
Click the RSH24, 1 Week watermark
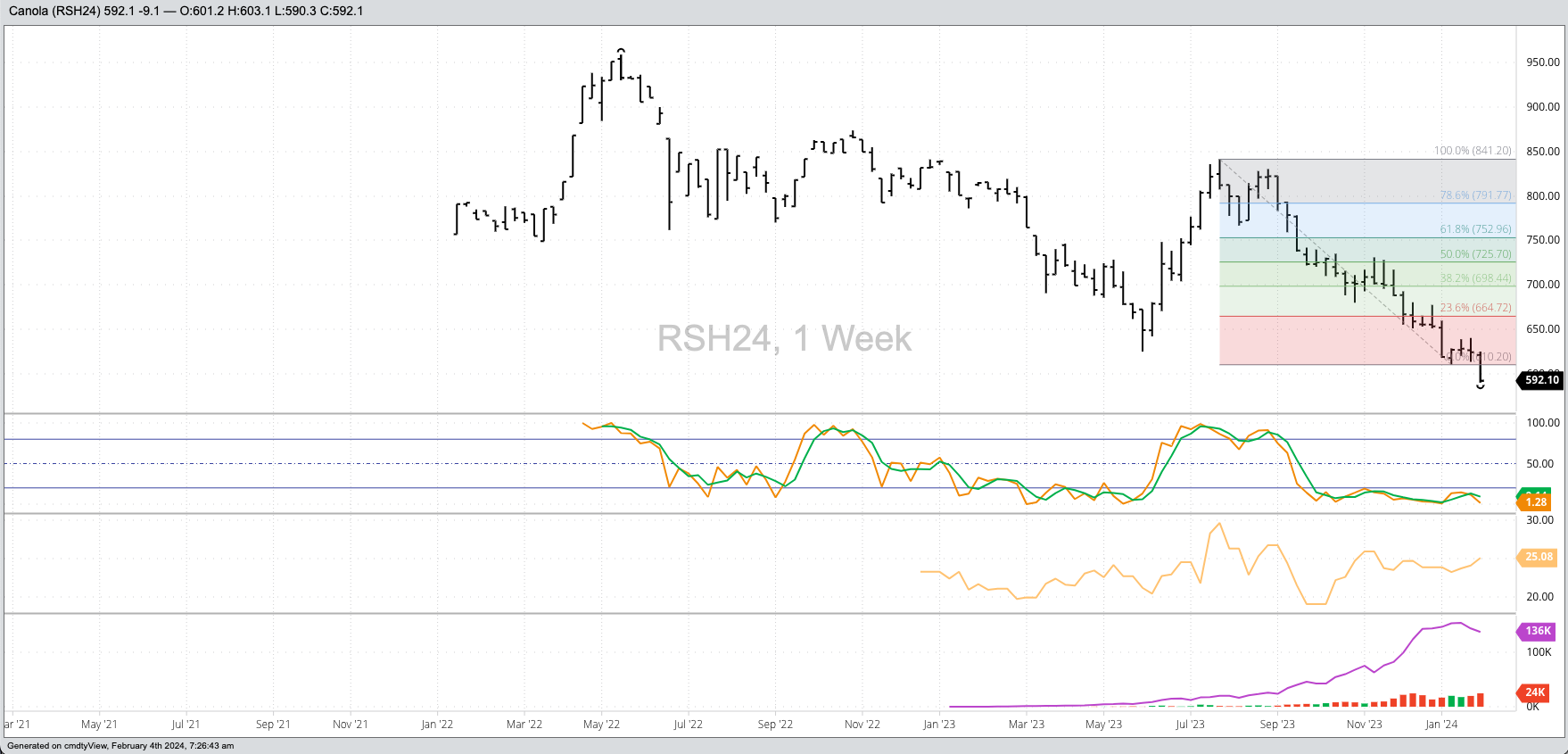[784, 339]
